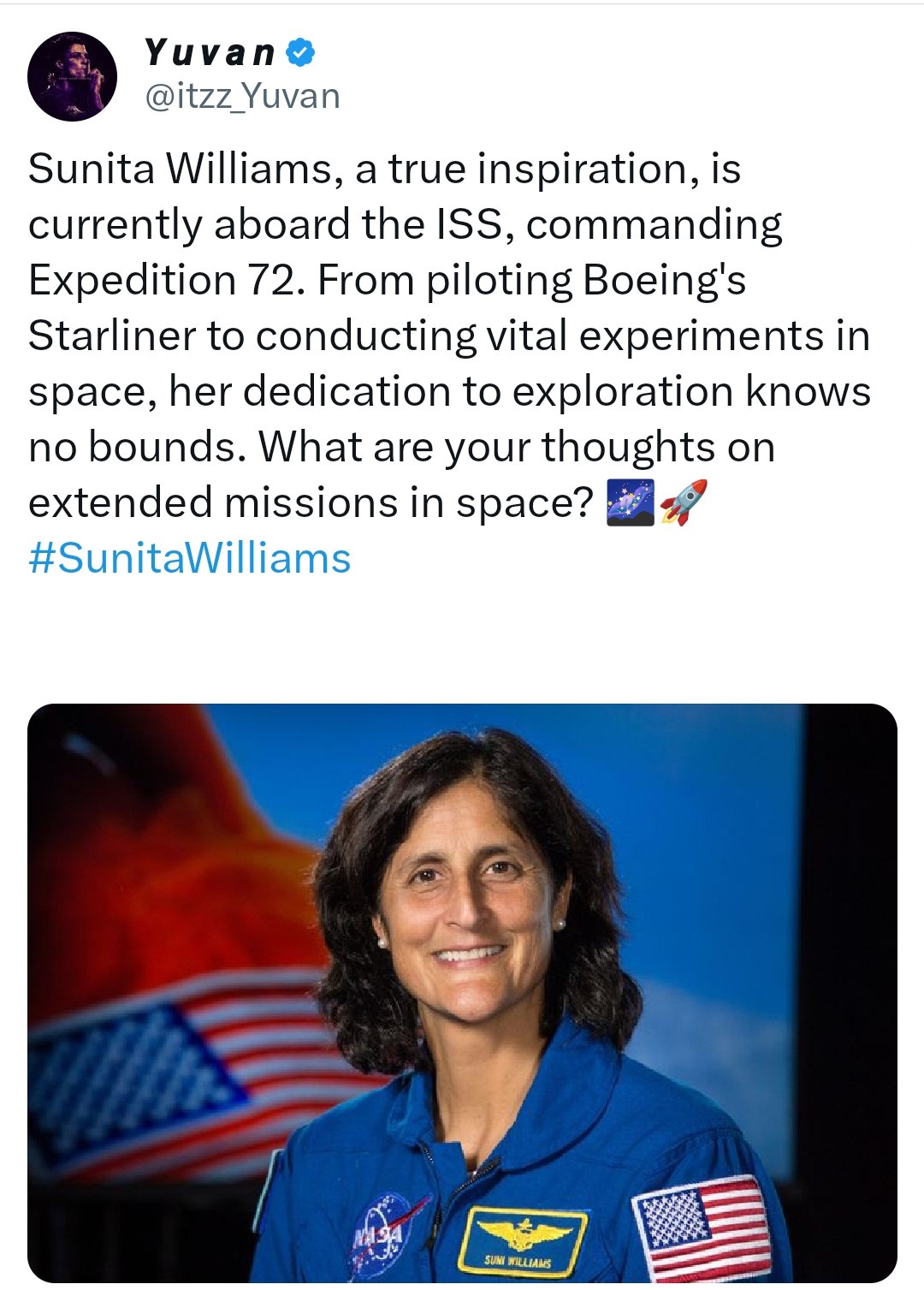
Task: Open the attached photo of Sunita Williams
Action: tap(462, 993)
